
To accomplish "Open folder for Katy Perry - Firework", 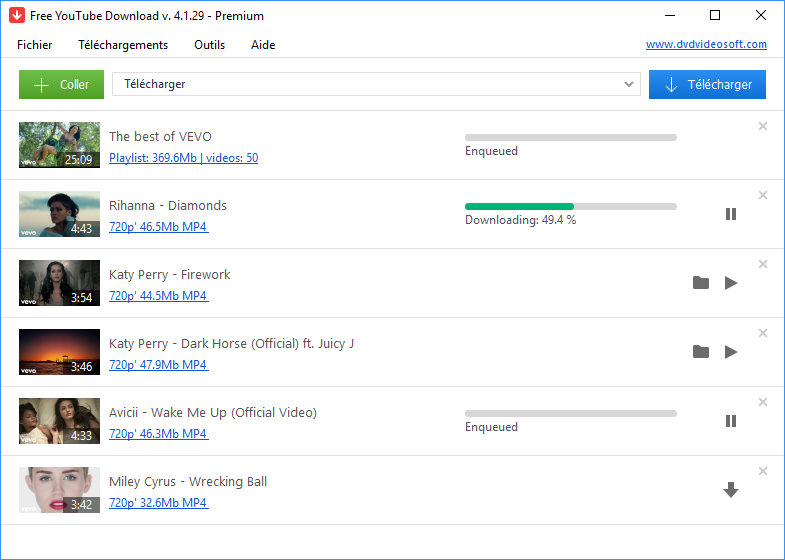I will [x=701, y=283].
